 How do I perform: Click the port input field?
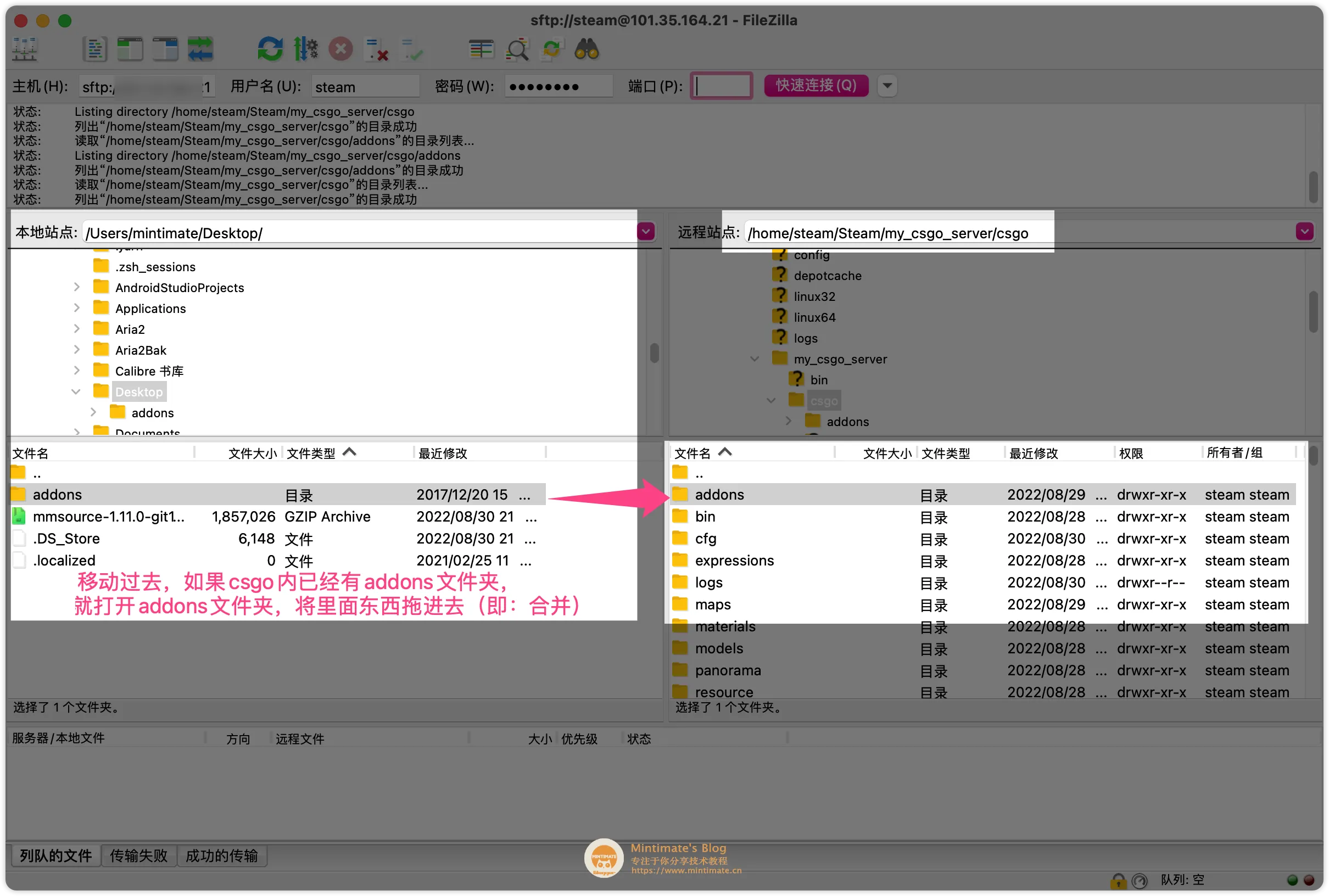click(x=722, y=86)
